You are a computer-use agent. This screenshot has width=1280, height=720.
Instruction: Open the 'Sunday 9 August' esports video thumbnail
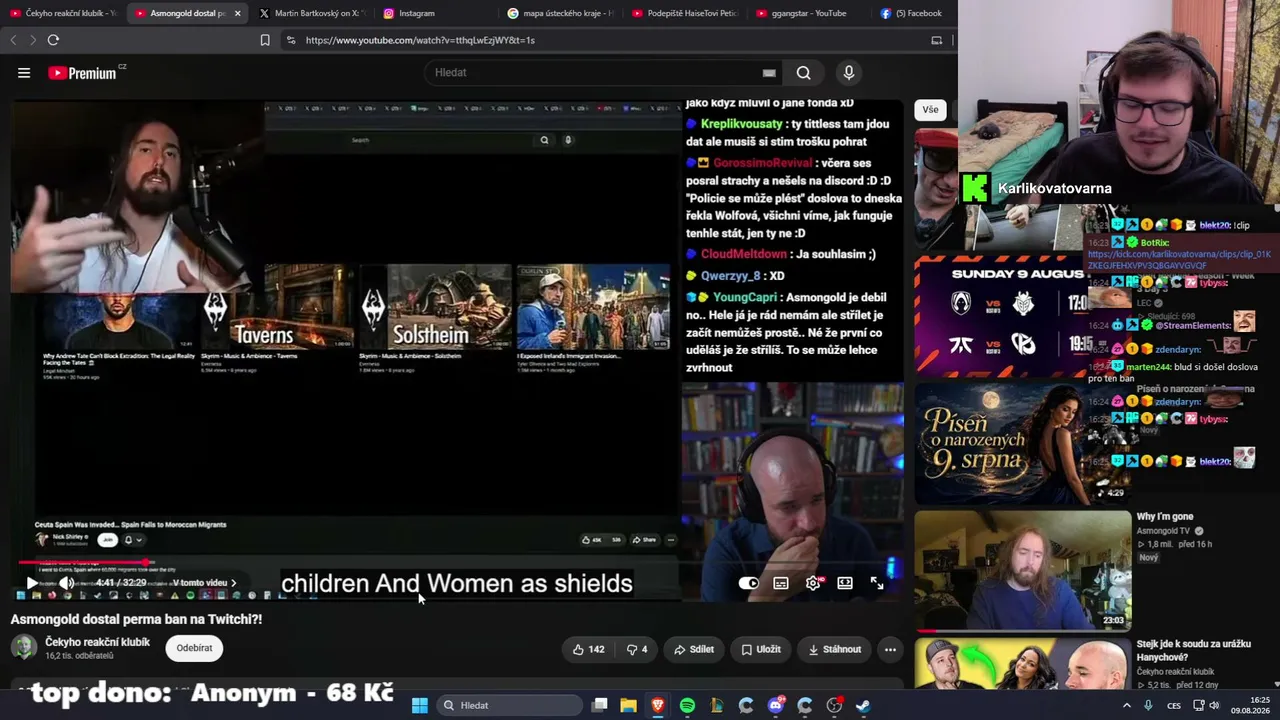(1001, 316)
